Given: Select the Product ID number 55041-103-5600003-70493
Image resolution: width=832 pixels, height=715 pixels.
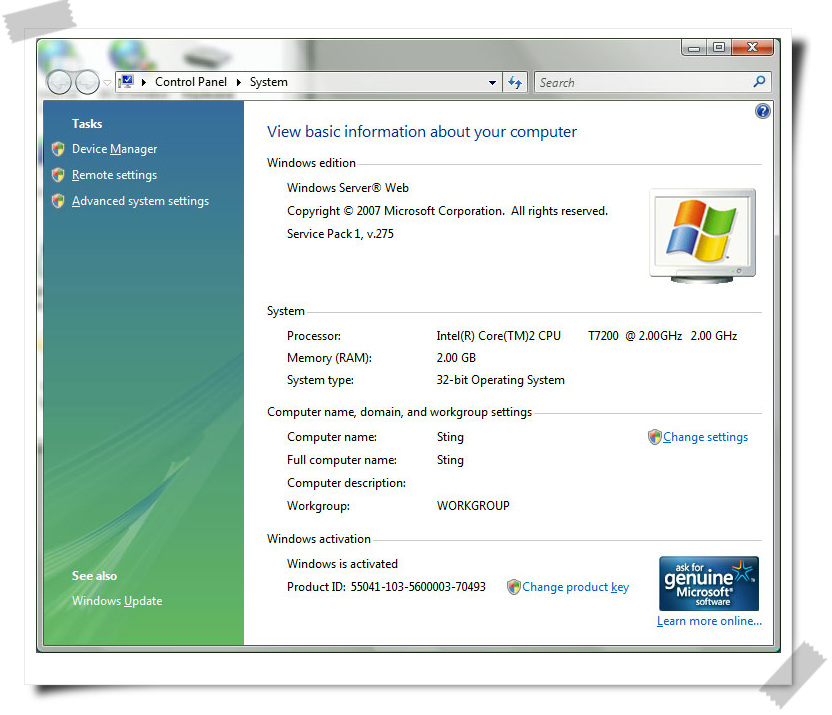Looking at the screenshot, I should click(x=418, y=587).
